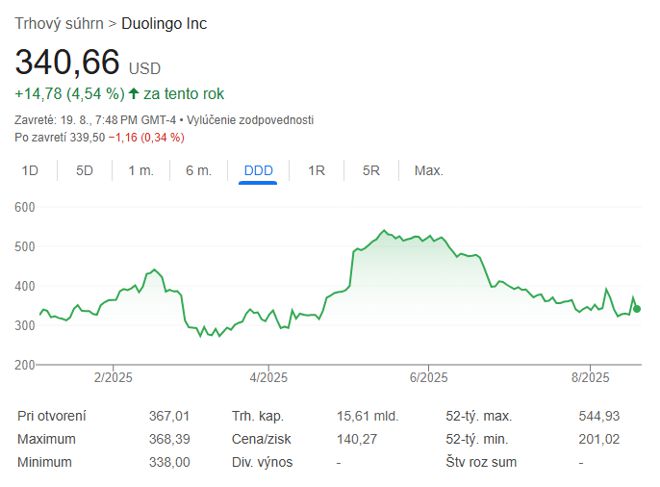
Task: Click the daily minimum value 338,00
Action: 170,462
